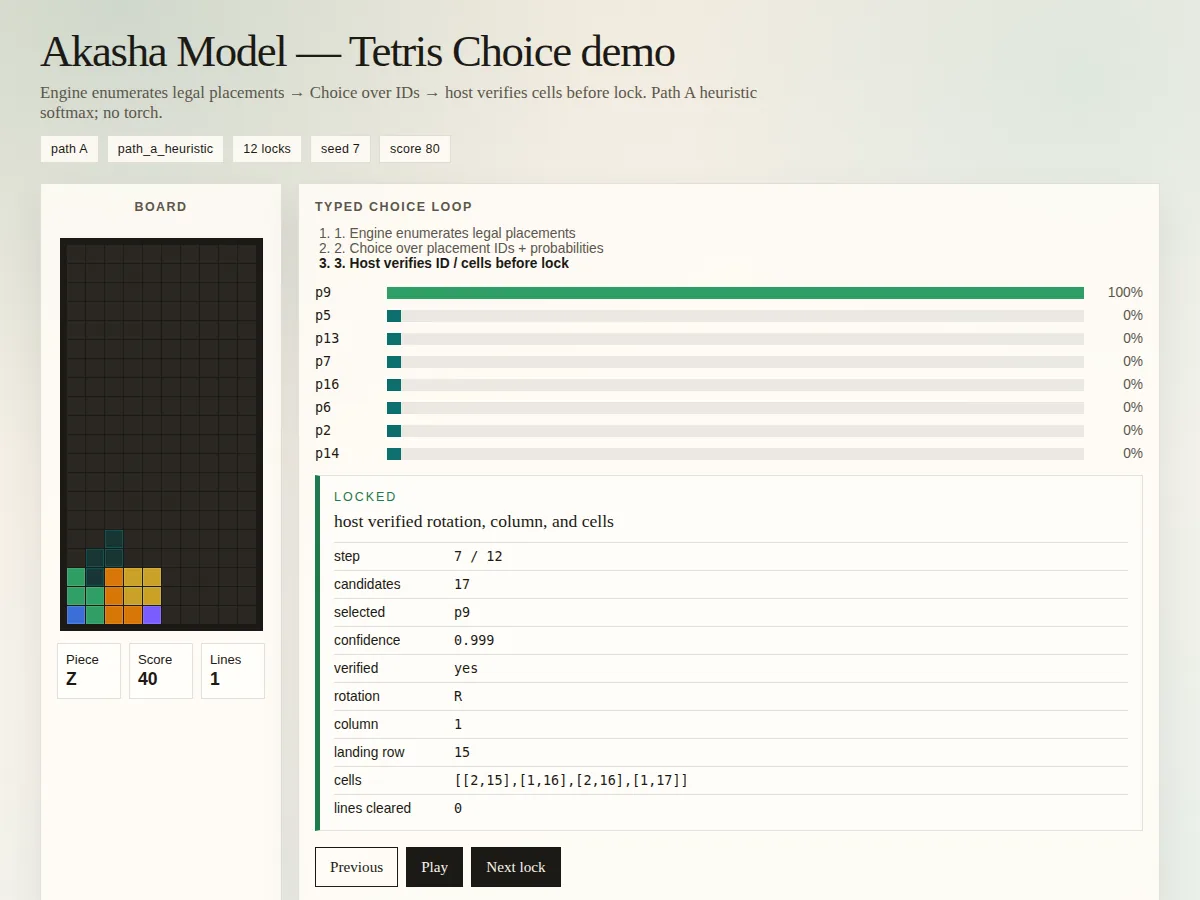
Task: Click the rotation value 'R'
Action: pyautogui.click(x=458, y=696)
